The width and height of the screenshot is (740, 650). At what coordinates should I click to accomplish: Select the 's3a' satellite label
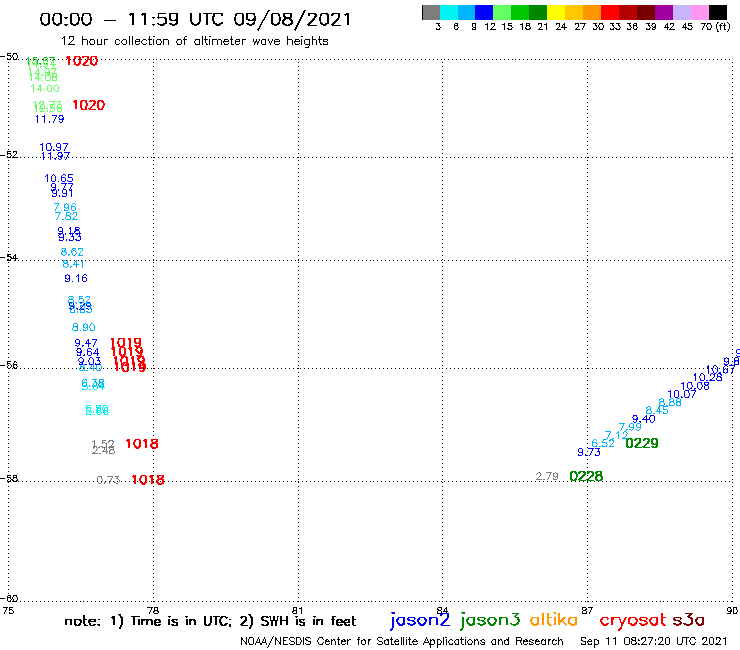click(688, 620)
